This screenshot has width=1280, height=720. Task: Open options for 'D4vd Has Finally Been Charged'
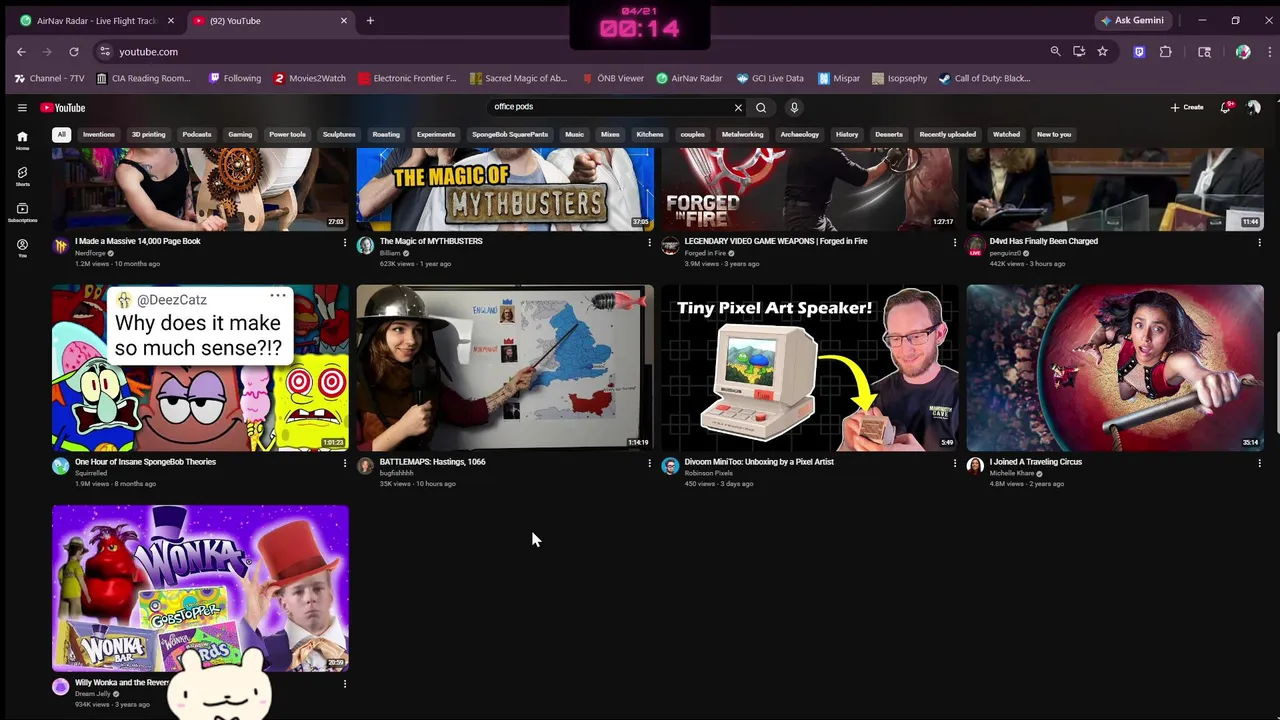1259,242
